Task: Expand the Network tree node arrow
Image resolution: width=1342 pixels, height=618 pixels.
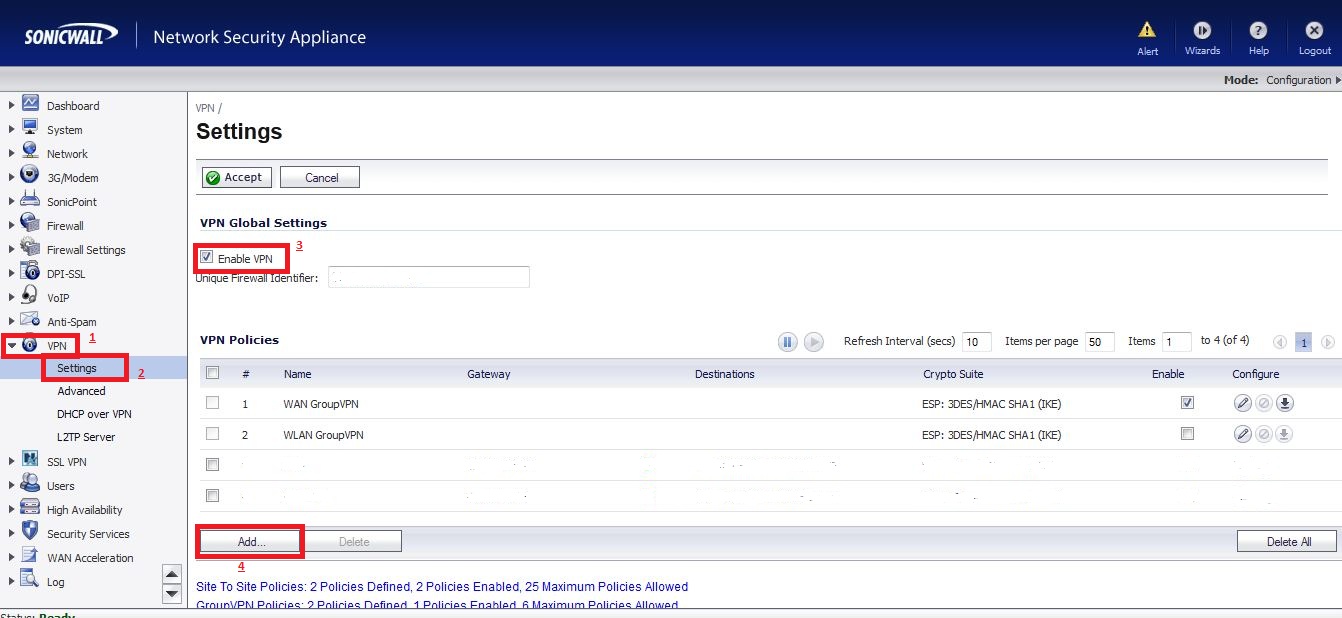Action: coord(12,154)
